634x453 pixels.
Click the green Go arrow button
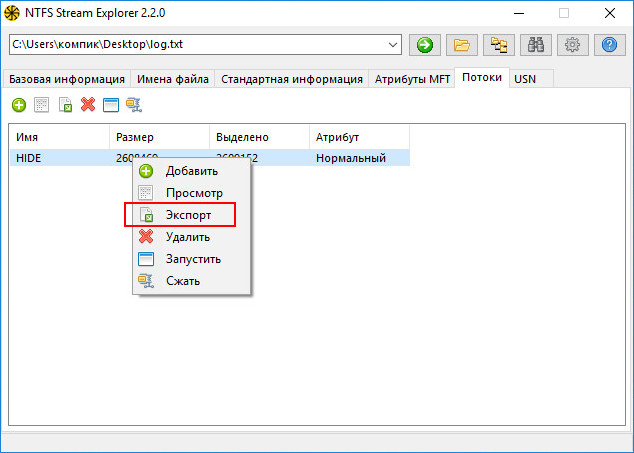(425, 45)
